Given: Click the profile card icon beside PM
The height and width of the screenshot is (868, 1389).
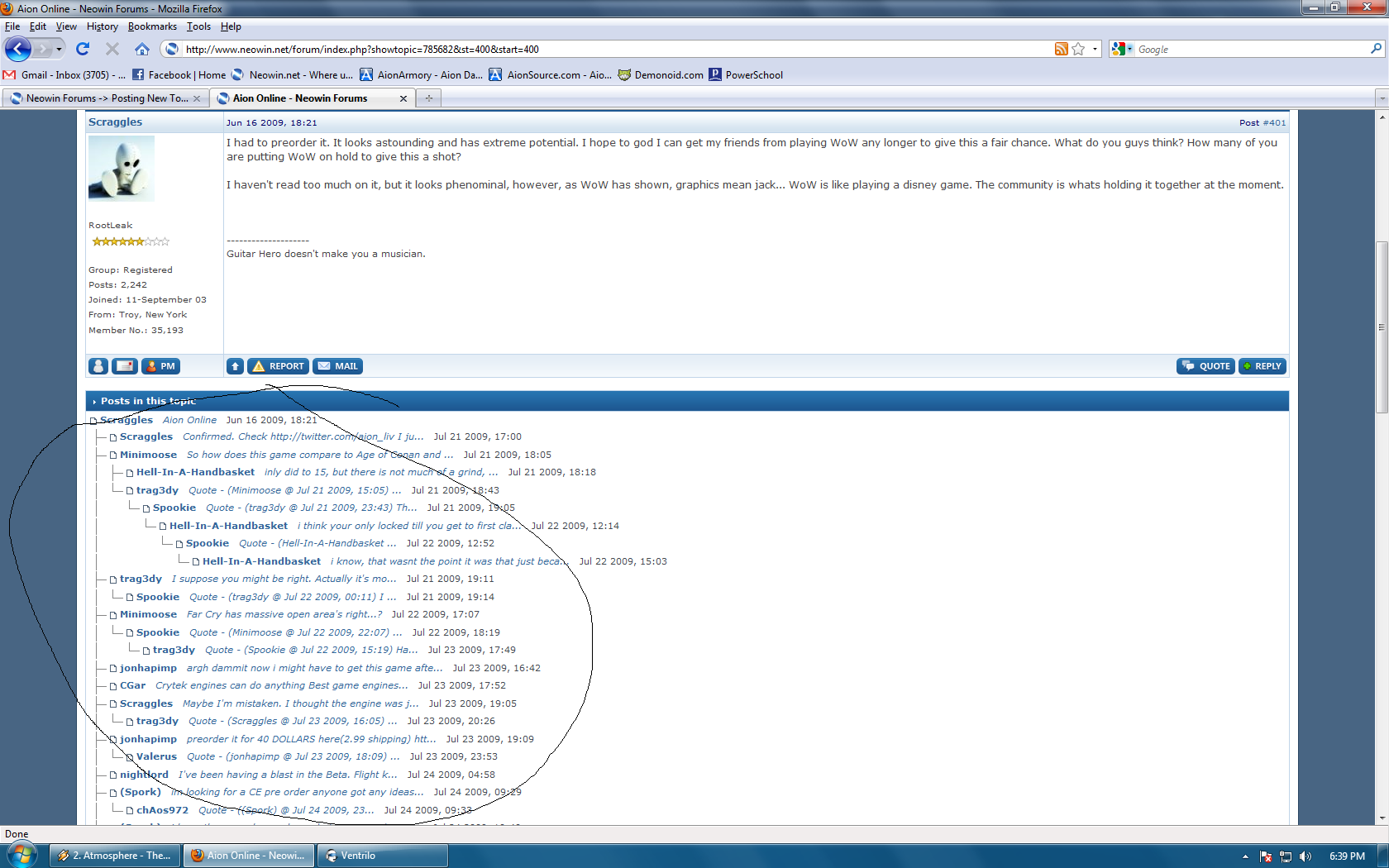Looking at the screenshot, I should click(125, 366).
